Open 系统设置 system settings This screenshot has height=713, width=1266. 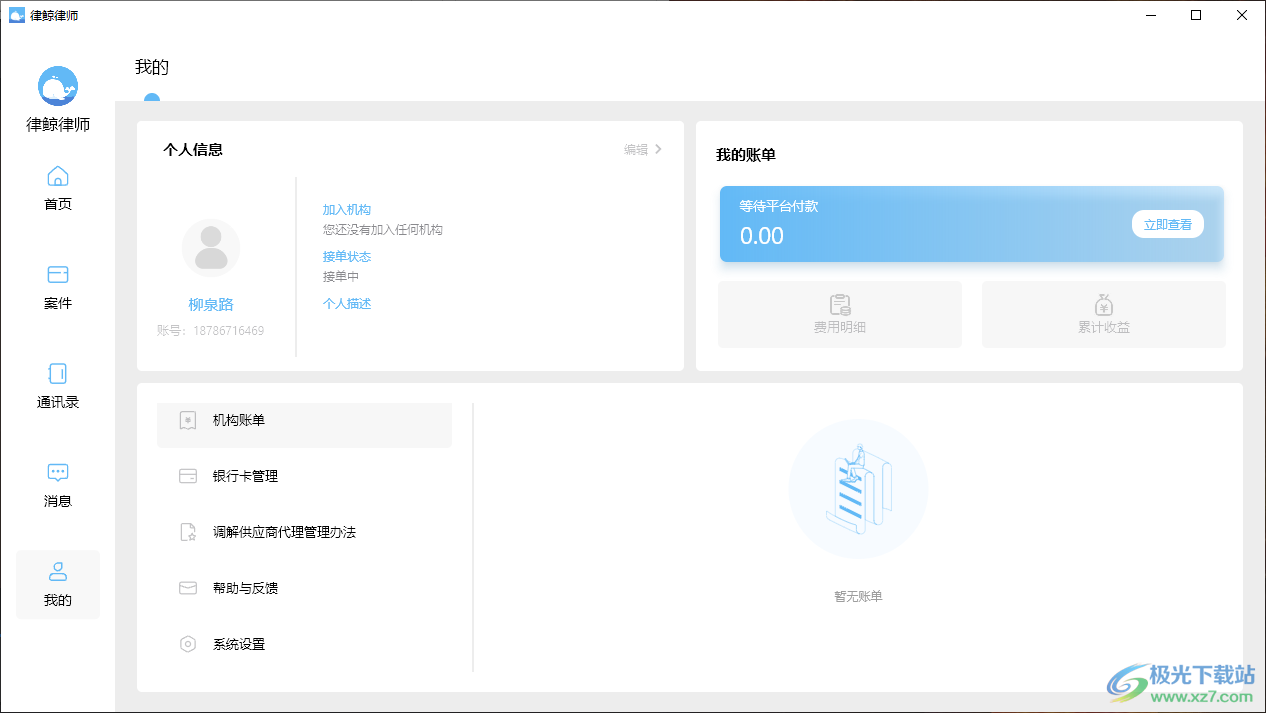tap(239, 645)
